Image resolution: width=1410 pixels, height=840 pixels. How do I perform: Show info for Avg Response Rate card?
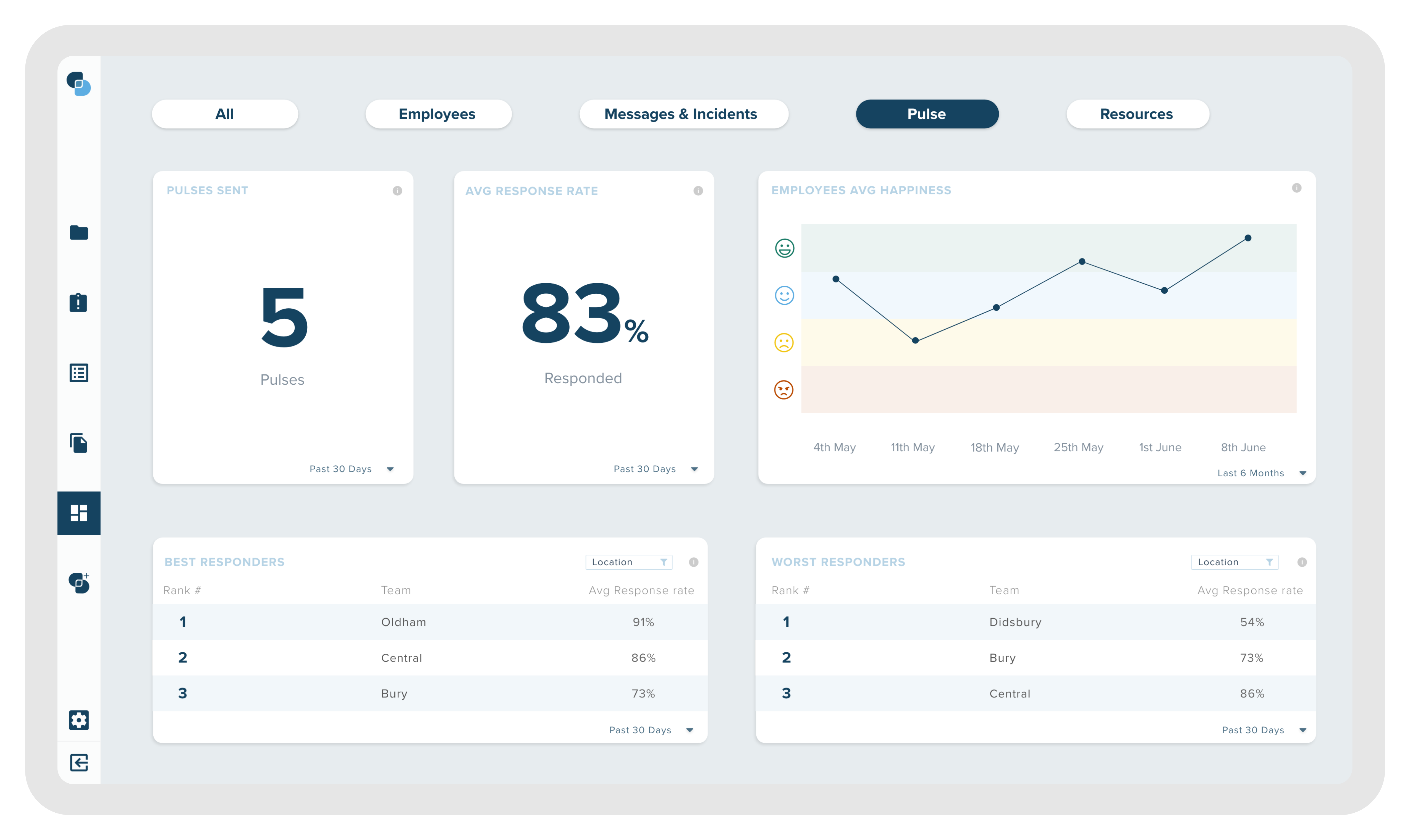tap(698, 191)
